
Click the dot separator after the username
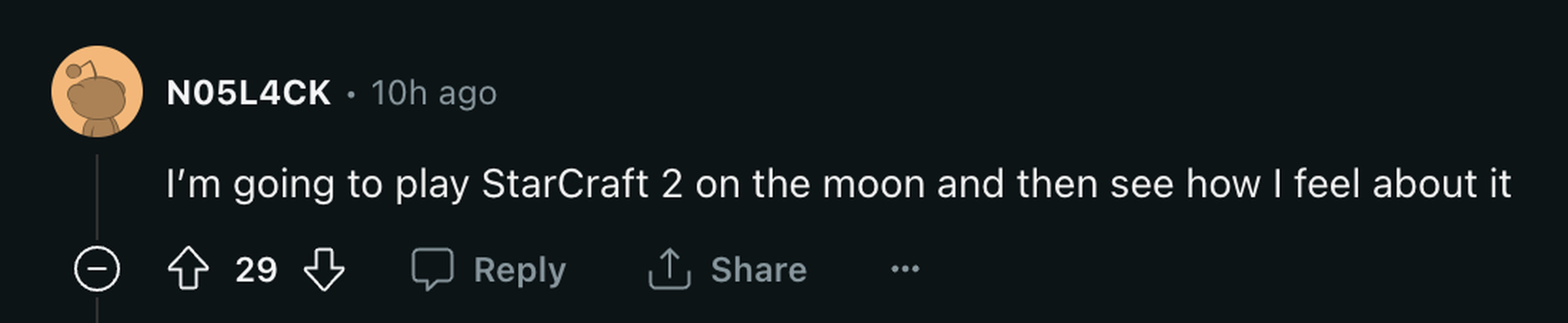351,94
